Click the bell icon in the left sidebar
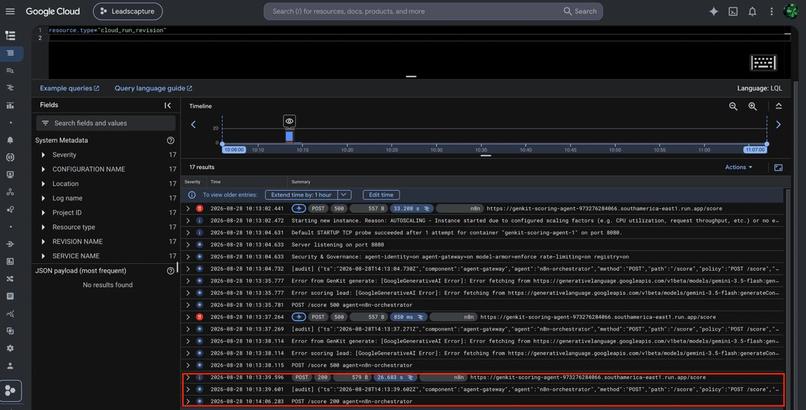The height and width of the screenshot is (410, 806). point(10,140)
